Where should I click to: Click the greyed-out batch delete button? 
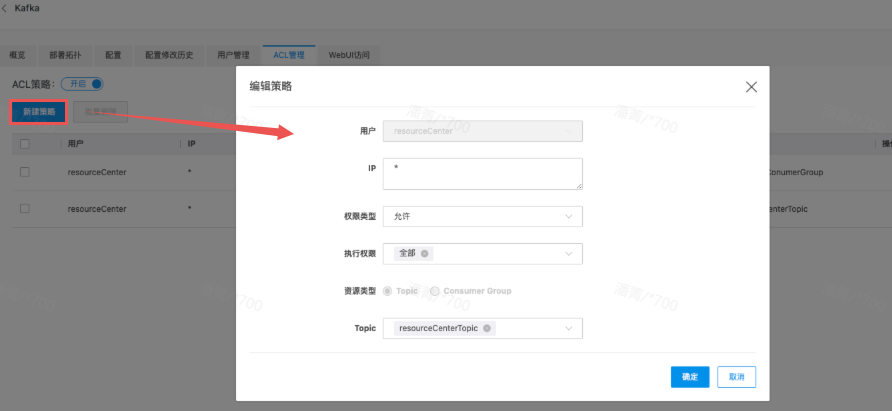pyautogui.click(x=100, y=112)
